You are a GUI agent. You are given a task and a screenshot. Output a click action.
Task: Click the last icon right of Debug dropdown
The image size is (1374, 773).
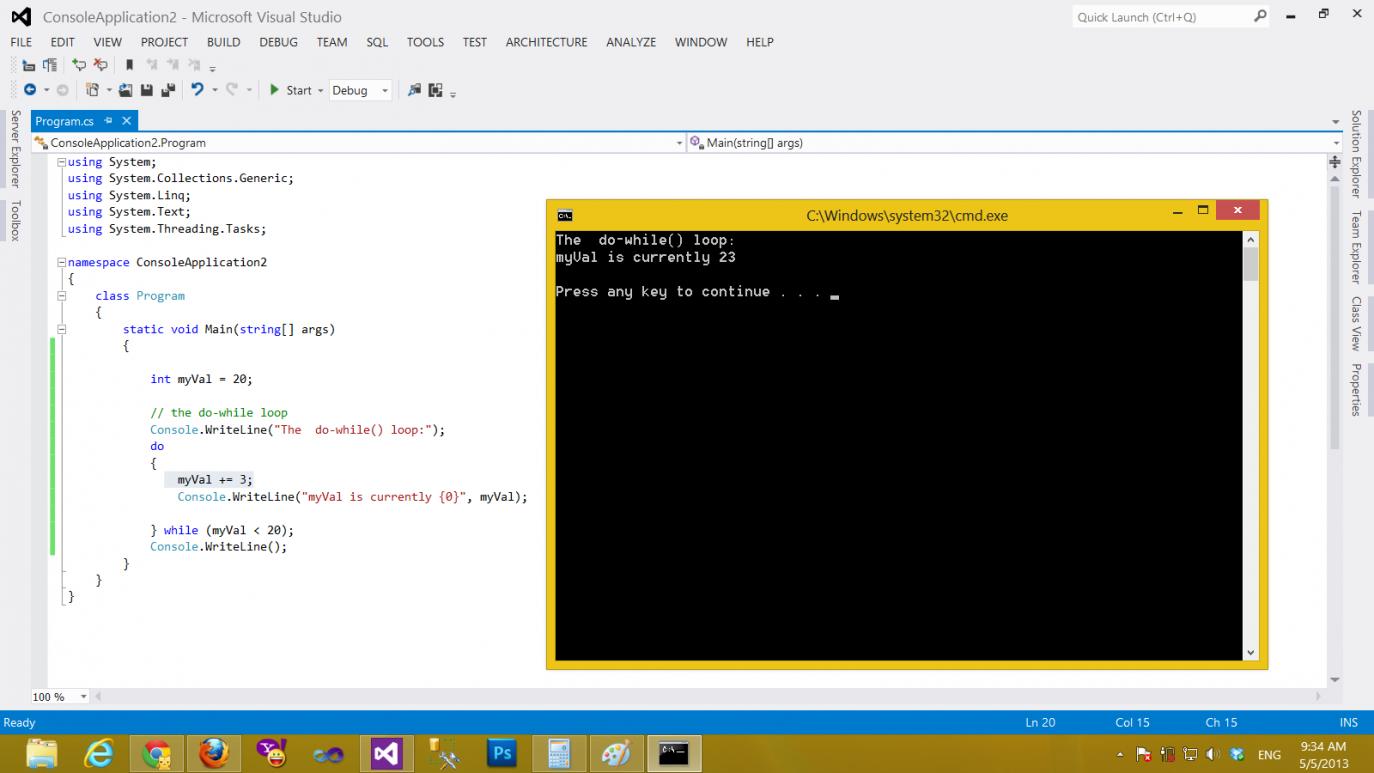click(436, 90)
